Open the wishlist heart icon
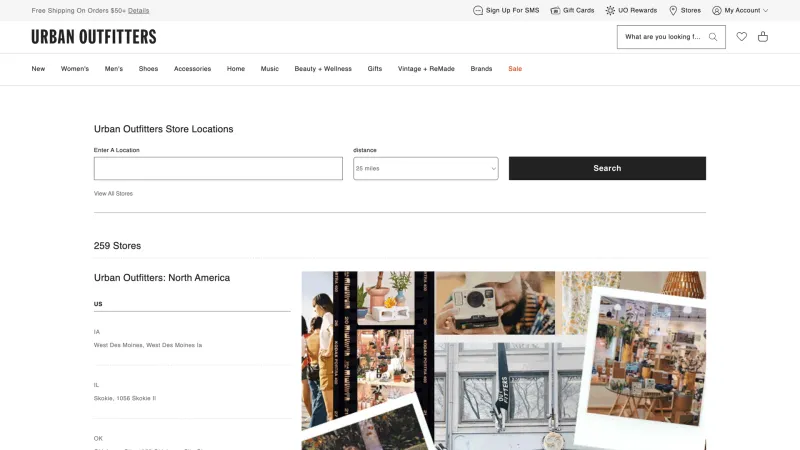The width and height of the screenshot is (800, 450). (741, 36)
